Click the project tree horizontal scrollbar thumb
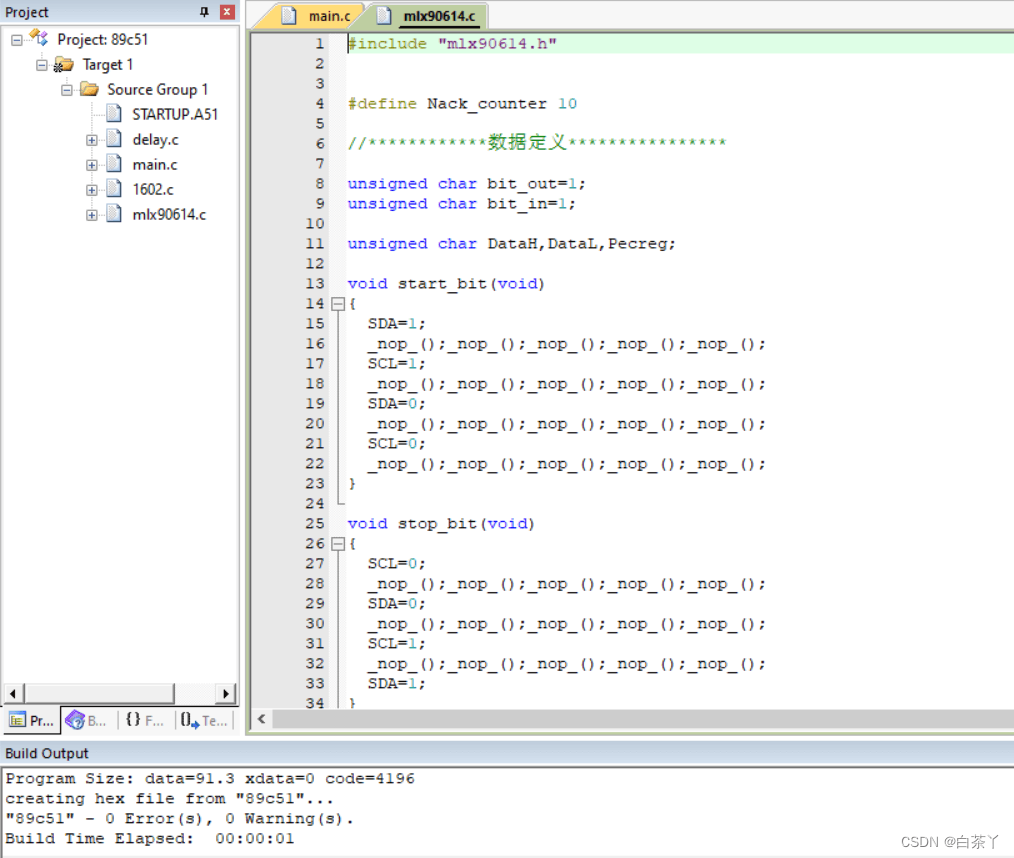Image resolution: width=1014 pixels, height=858 pixels. (99, 694)
